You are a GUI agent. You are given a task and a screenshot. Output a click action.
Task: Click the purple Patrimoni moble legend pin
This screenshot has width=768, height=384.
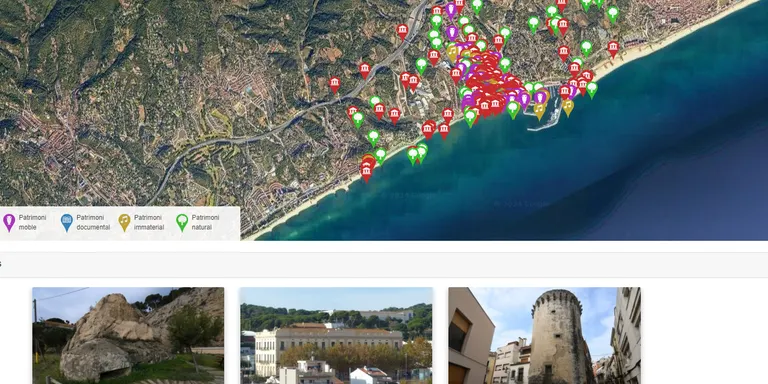[x=9, y=222]
